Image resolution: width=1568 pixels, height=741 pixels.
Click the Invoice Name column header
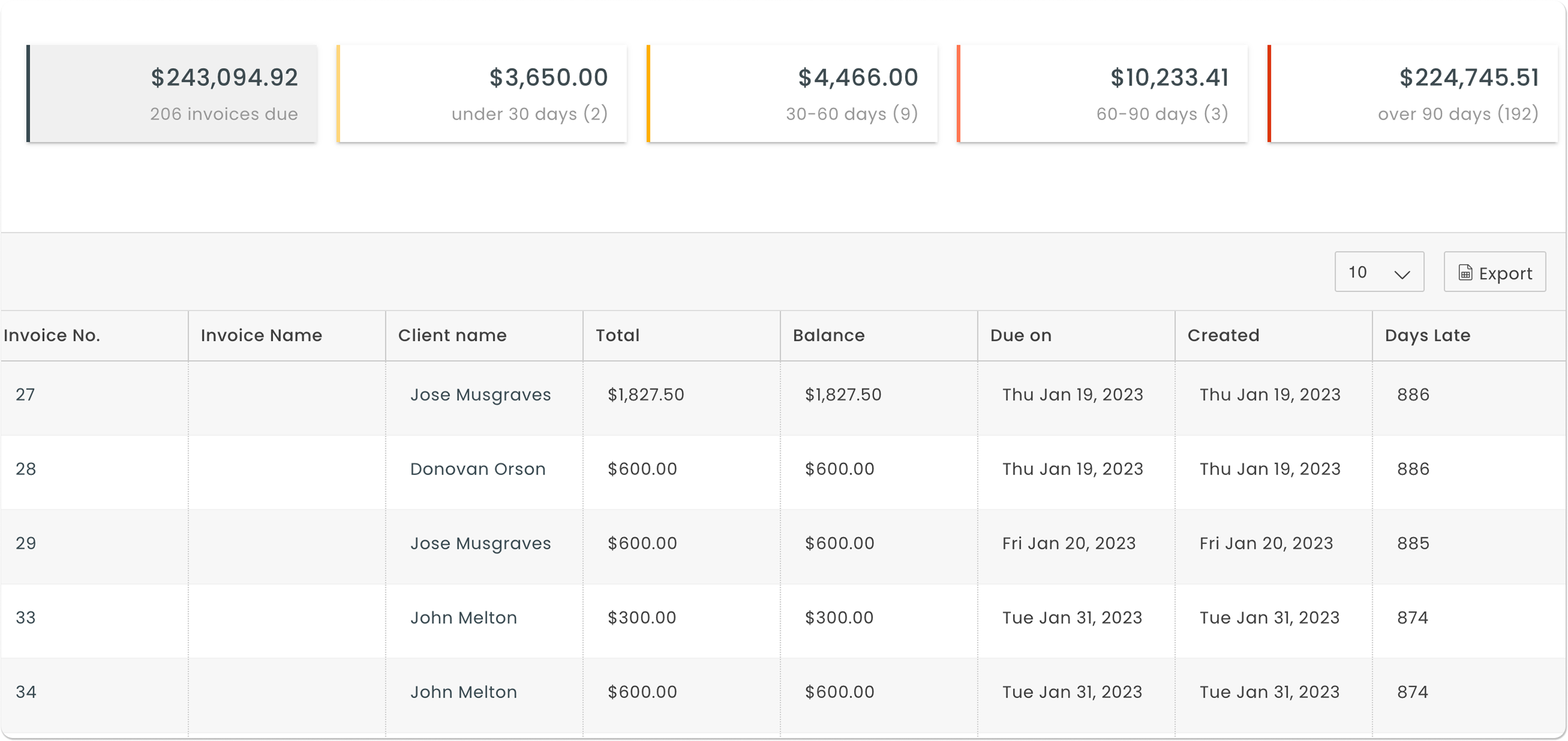pos(261,335)
